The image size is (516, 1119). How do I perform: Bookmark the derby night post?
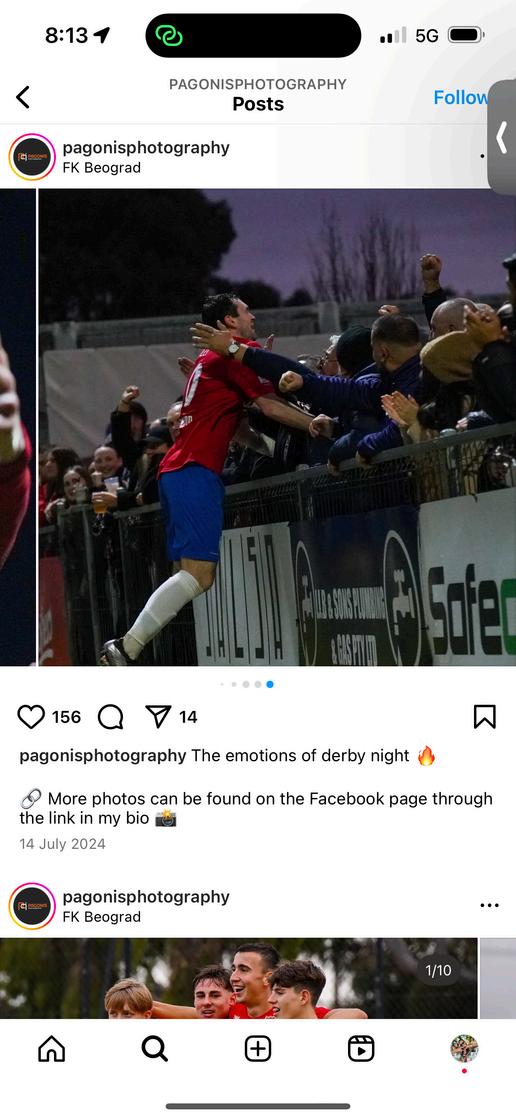pyautogui.click(x=485, y=717)
